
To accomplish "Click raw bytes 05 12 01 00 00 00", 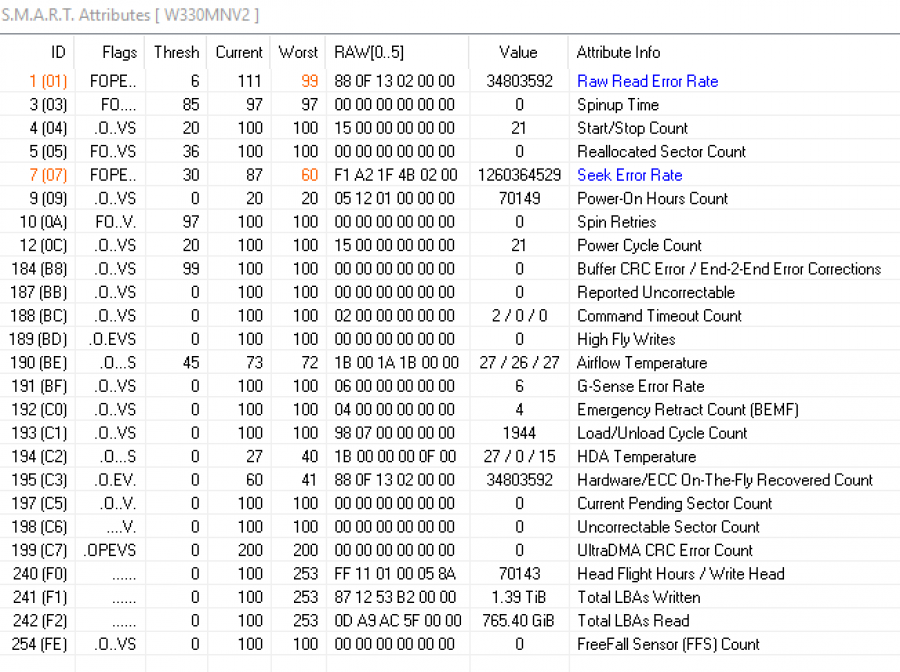I will 395,198.
